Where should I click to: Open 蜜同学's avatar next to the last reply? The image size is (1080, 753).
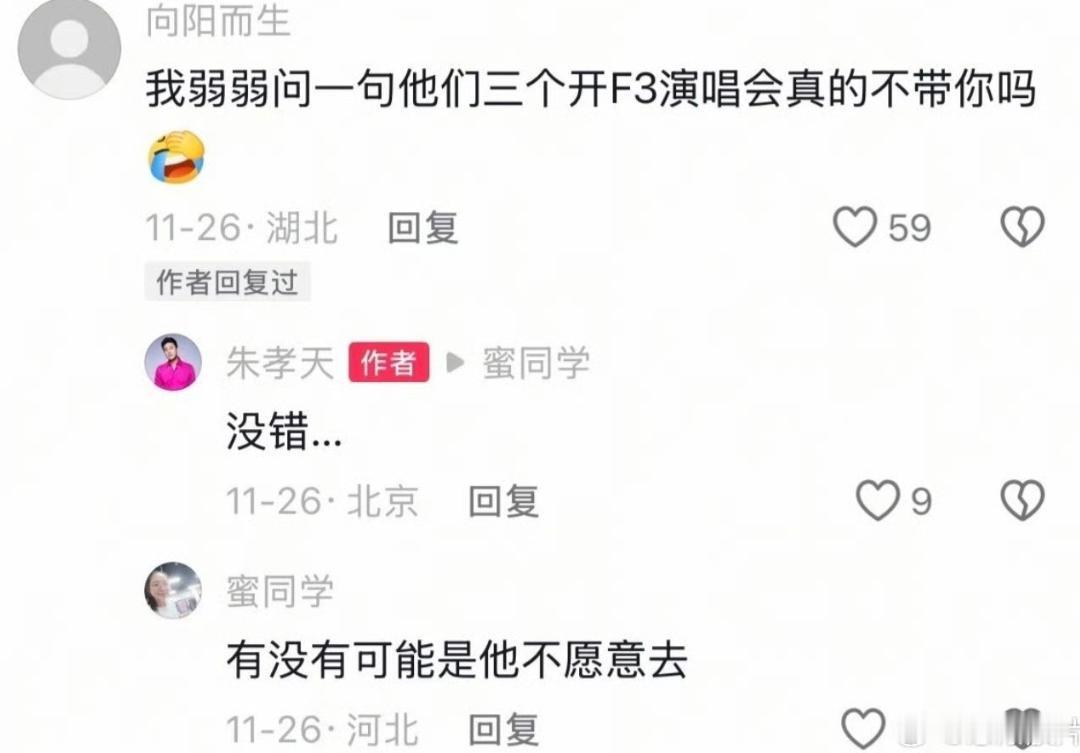173,590
